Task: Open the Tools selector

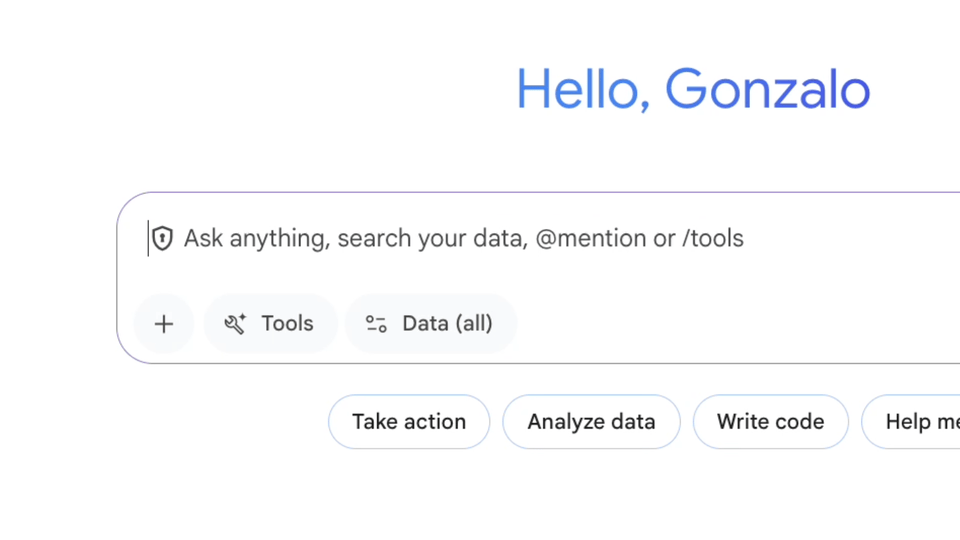Action: coord(270,324)
